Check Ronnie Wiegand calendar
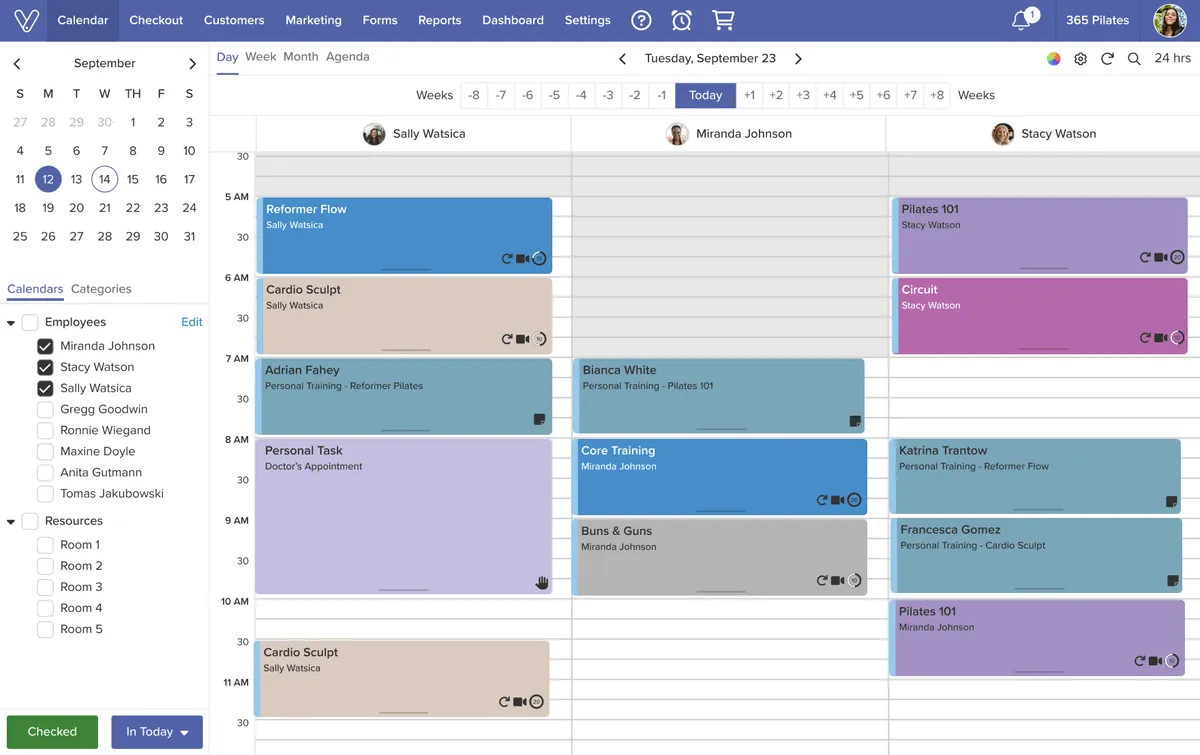 [x=45, y=430]
